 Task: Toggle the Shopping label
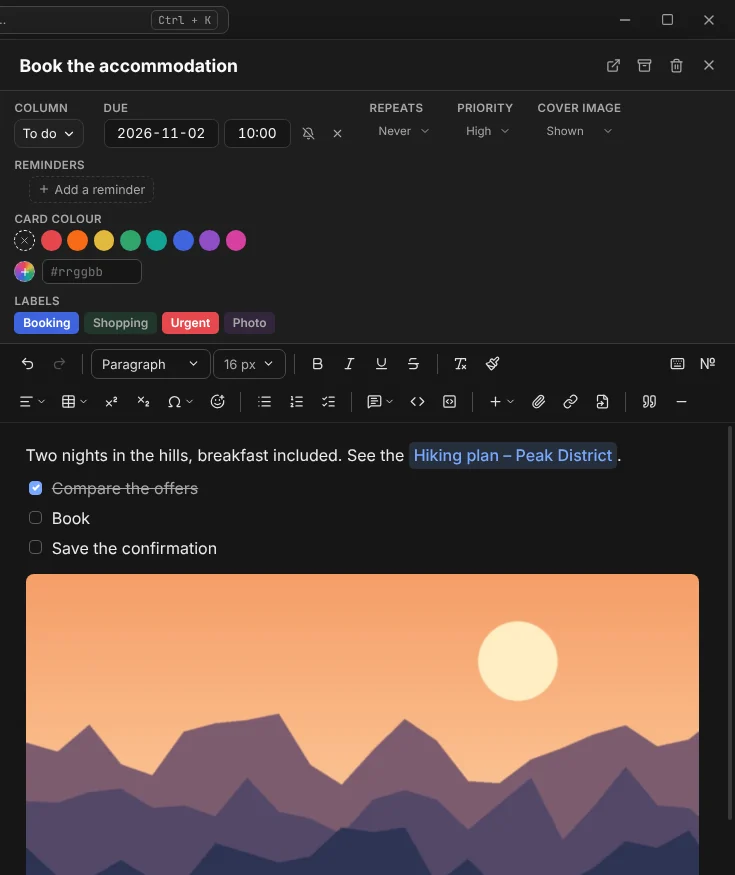coord(121,323)
